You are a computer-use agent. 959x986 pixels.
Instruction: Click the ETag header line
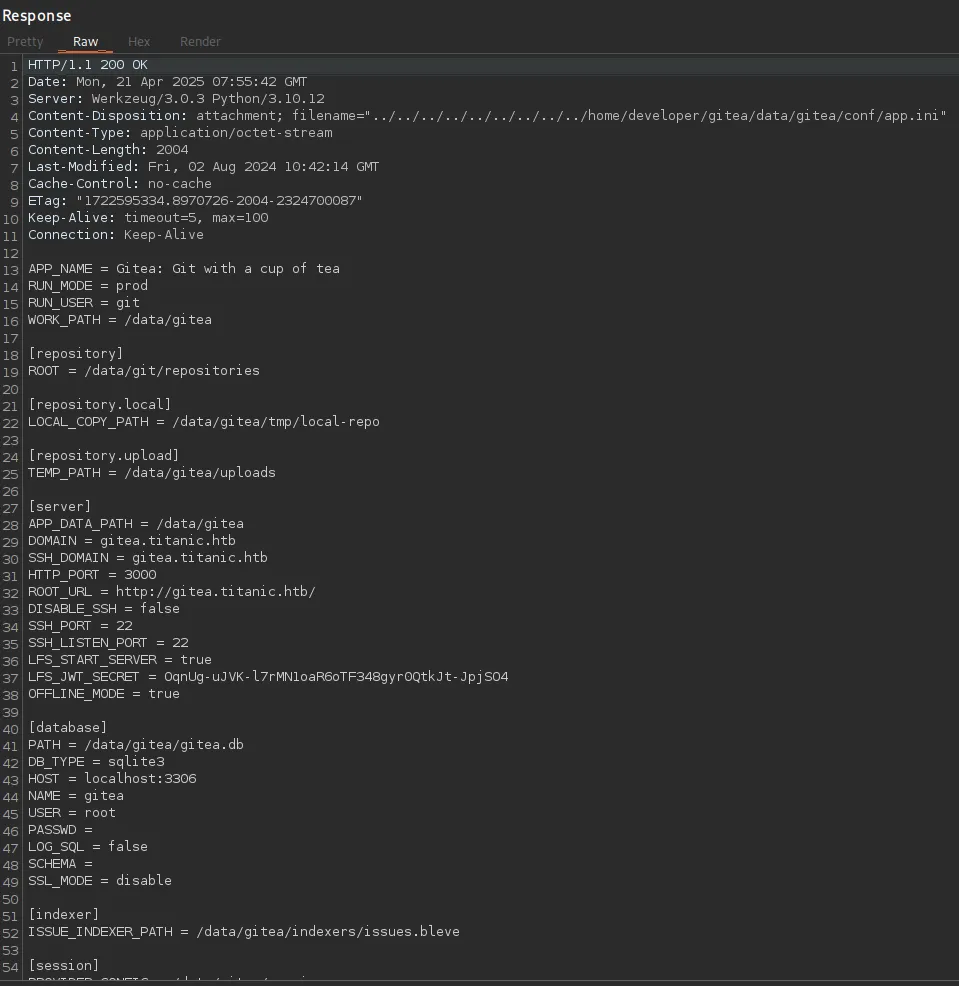pos(195,201)
